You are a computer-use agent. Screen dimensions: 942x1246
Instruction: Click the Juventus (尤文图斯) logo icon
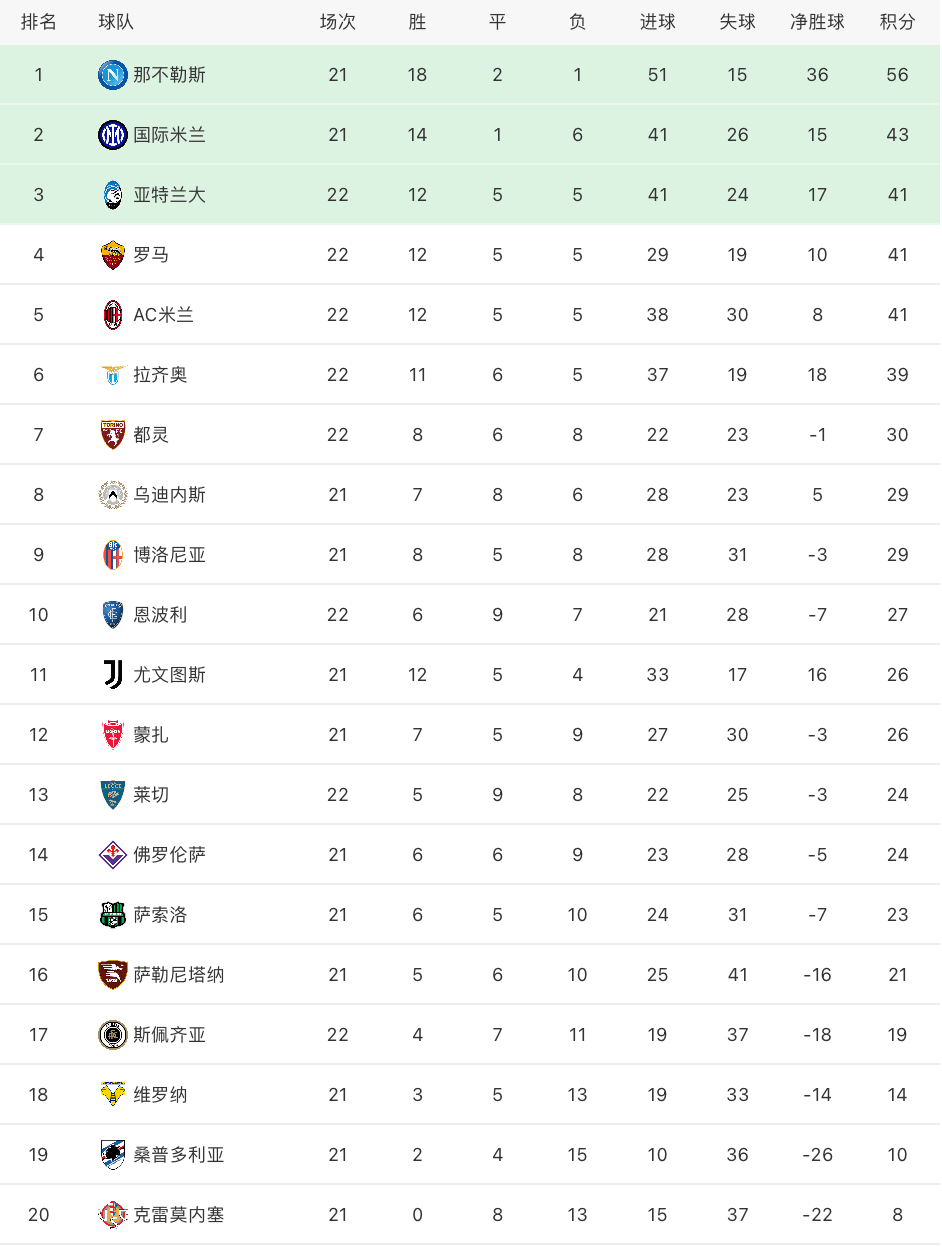(x=113, y=674)
